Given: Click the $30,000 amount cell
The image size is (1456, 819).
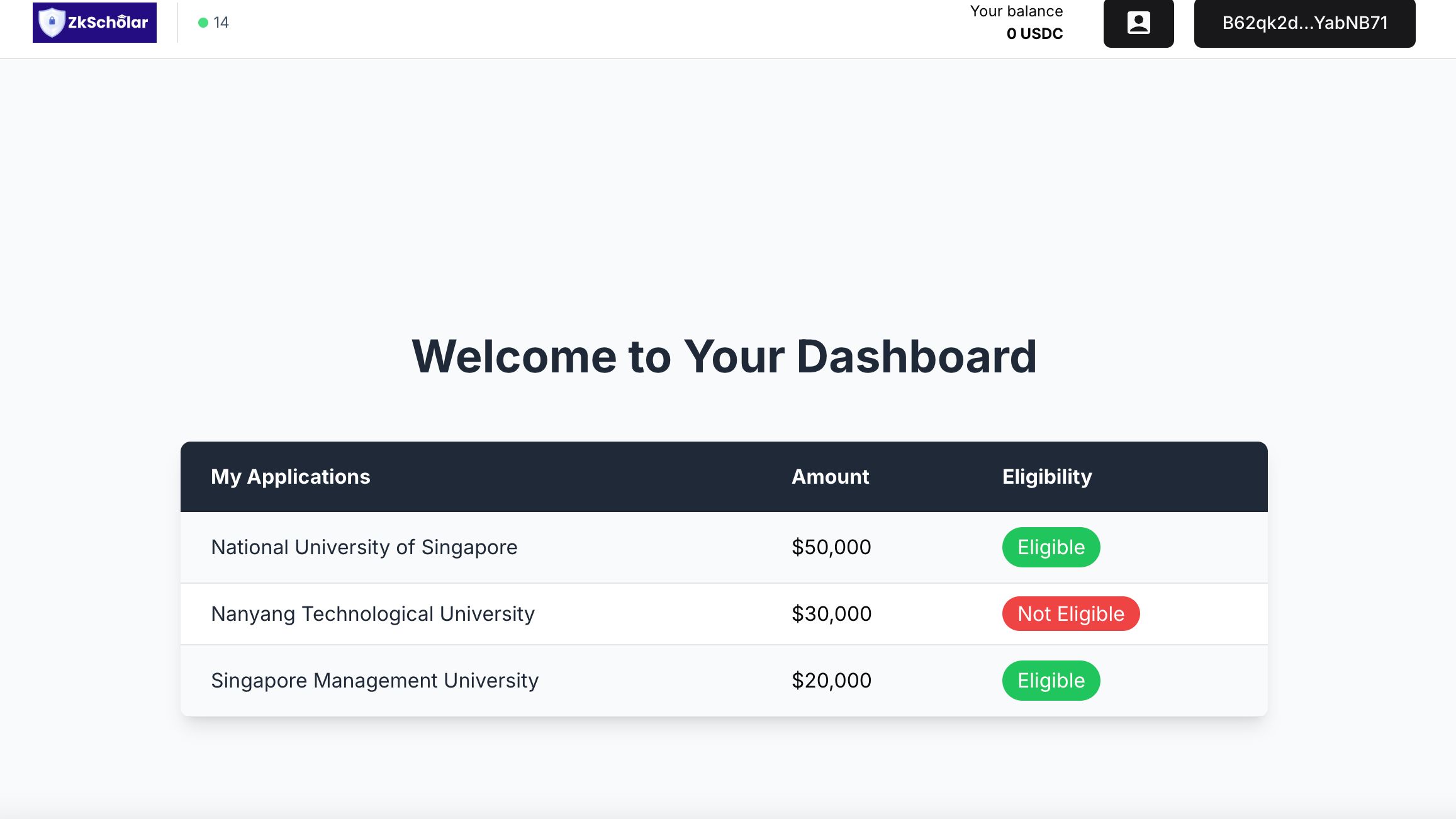Looking at the screenshot, I should click(831, 614).
